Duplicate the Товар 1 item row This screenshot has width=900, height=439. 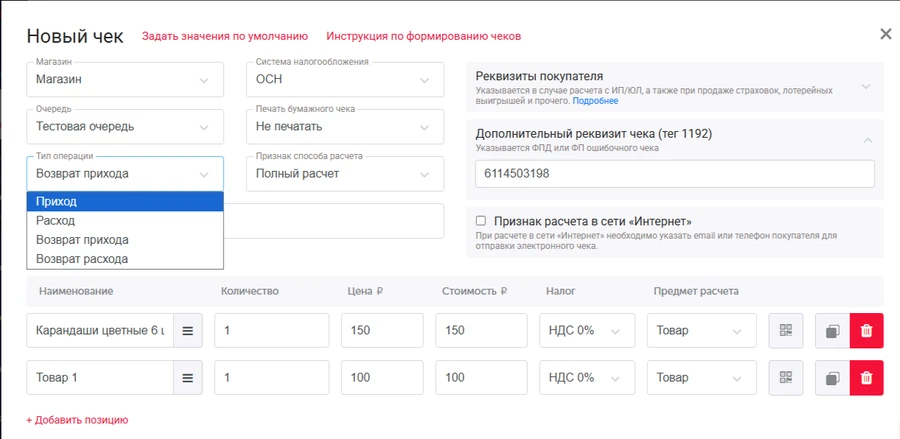832,378
